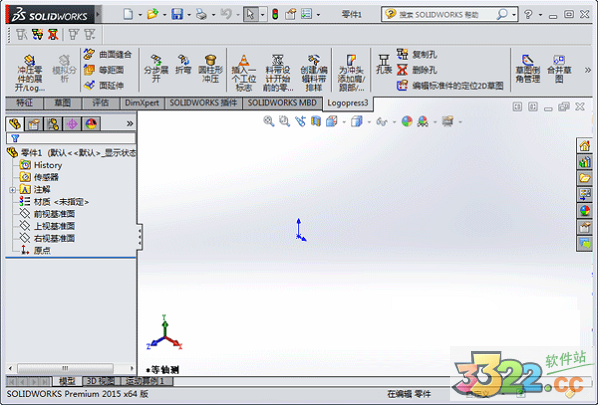Open dropdown arrow next to Open file
The width and height of the screenshot is (600, 406).
point(165,15)
